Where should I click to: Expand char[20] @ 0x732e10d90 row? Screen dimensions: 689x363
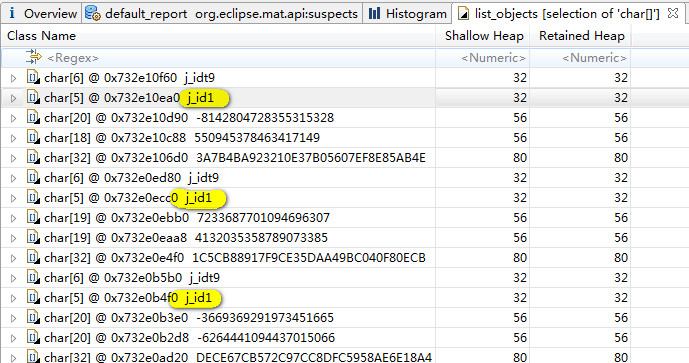pos(14,118)
